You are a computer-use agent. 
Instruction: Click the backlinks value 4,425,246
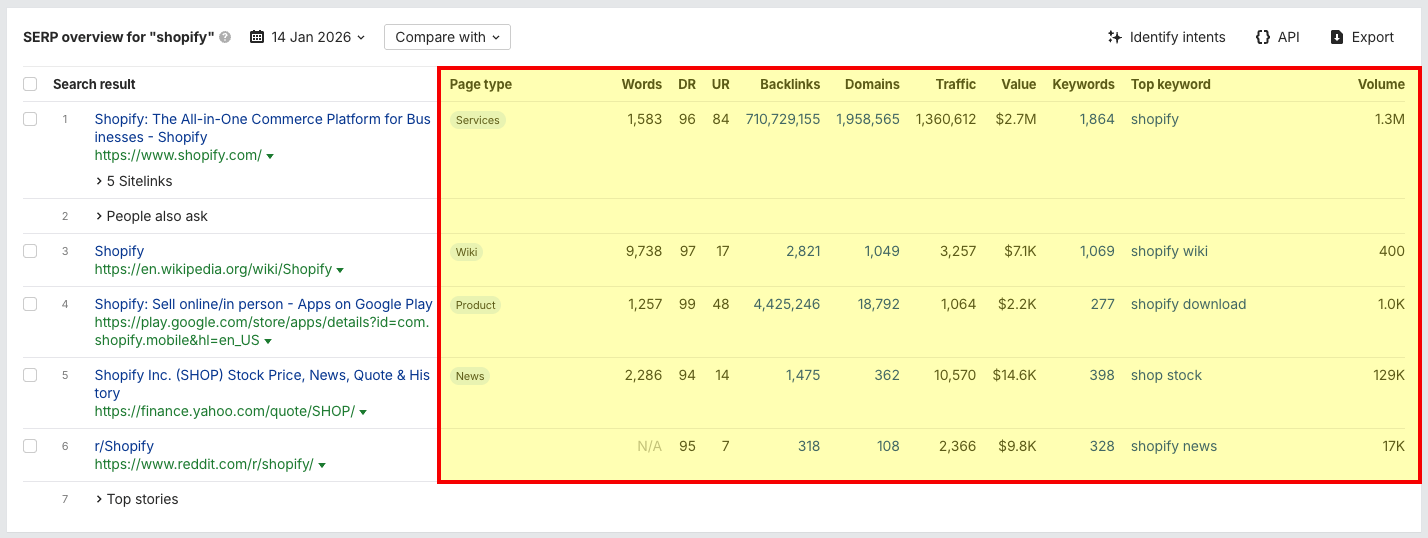click(787, 304)
